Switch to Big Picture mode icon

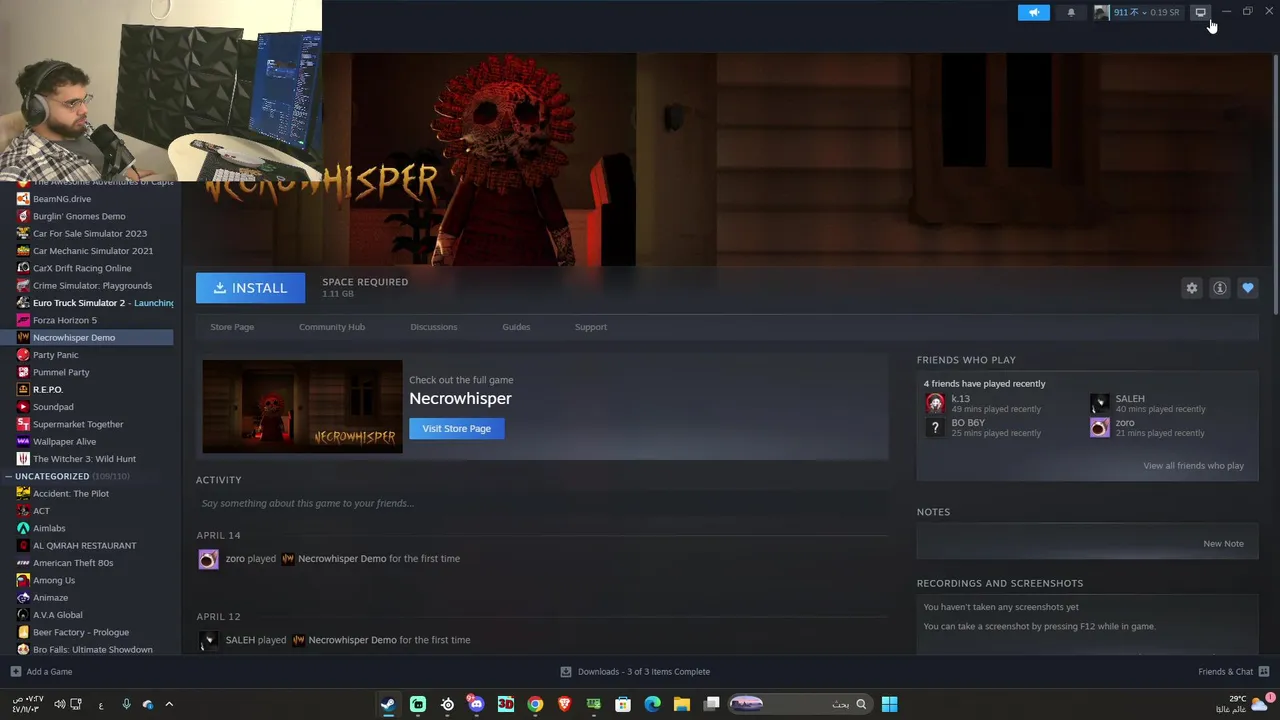[1200, 12]
